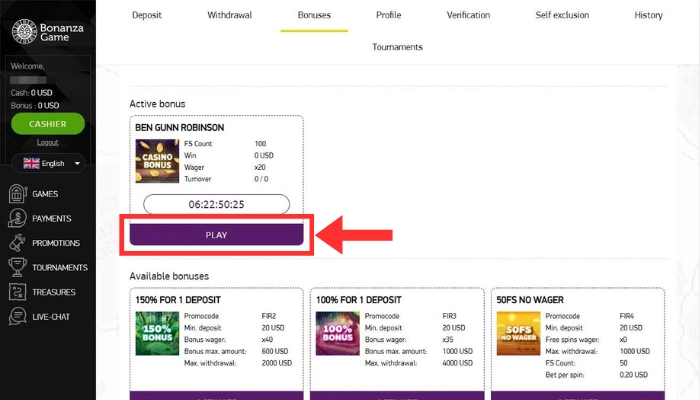Open the Tournaments tab below the top row
This screenshot has height=400, width=700.
point(397,47)
